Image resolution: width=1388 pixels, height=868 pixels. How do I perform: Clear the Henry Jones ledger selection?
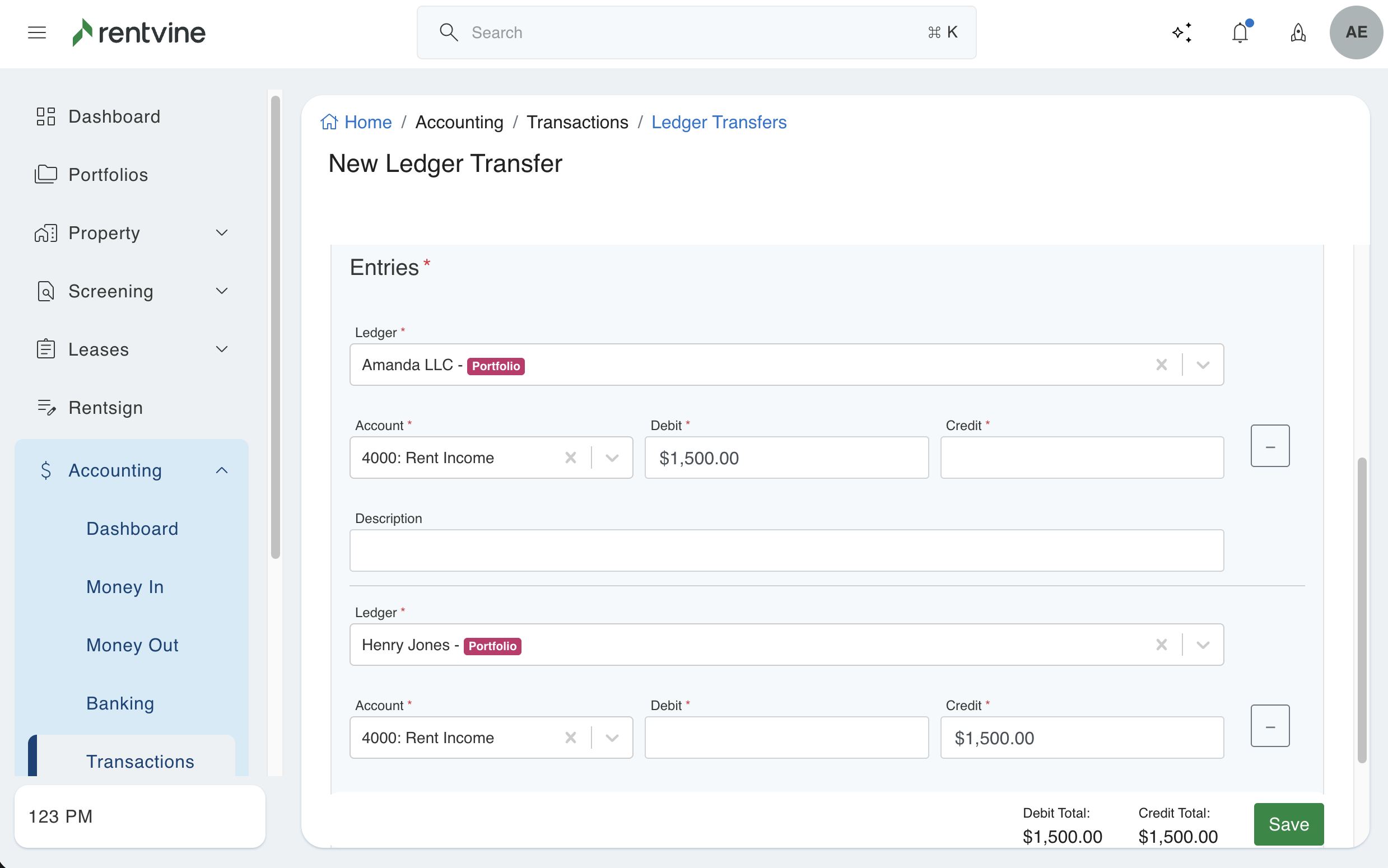click(x=1161, y=645)
